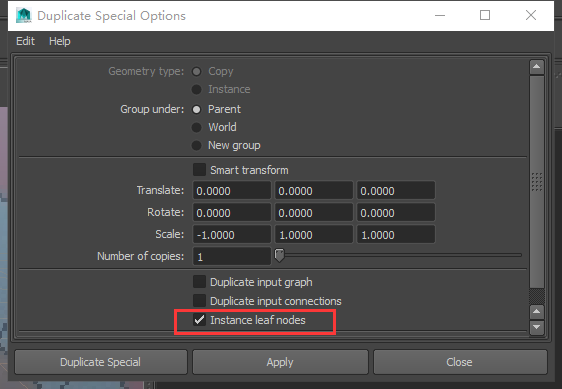Open the Edit menu
The height and width of the screenshot is (389, 562).
point(25,41)
